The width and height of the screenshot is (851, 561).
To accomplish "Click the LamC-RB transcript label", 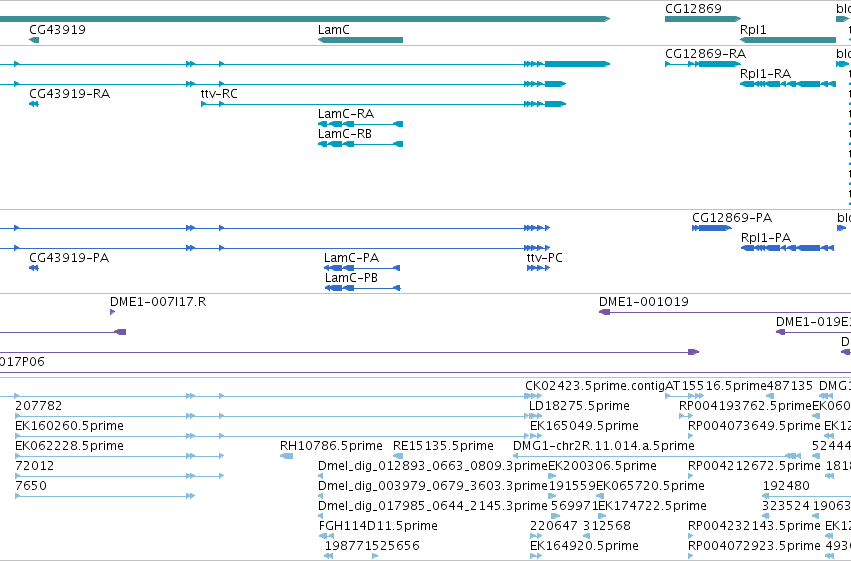I will pyautogui.click(x=345, y=134).
